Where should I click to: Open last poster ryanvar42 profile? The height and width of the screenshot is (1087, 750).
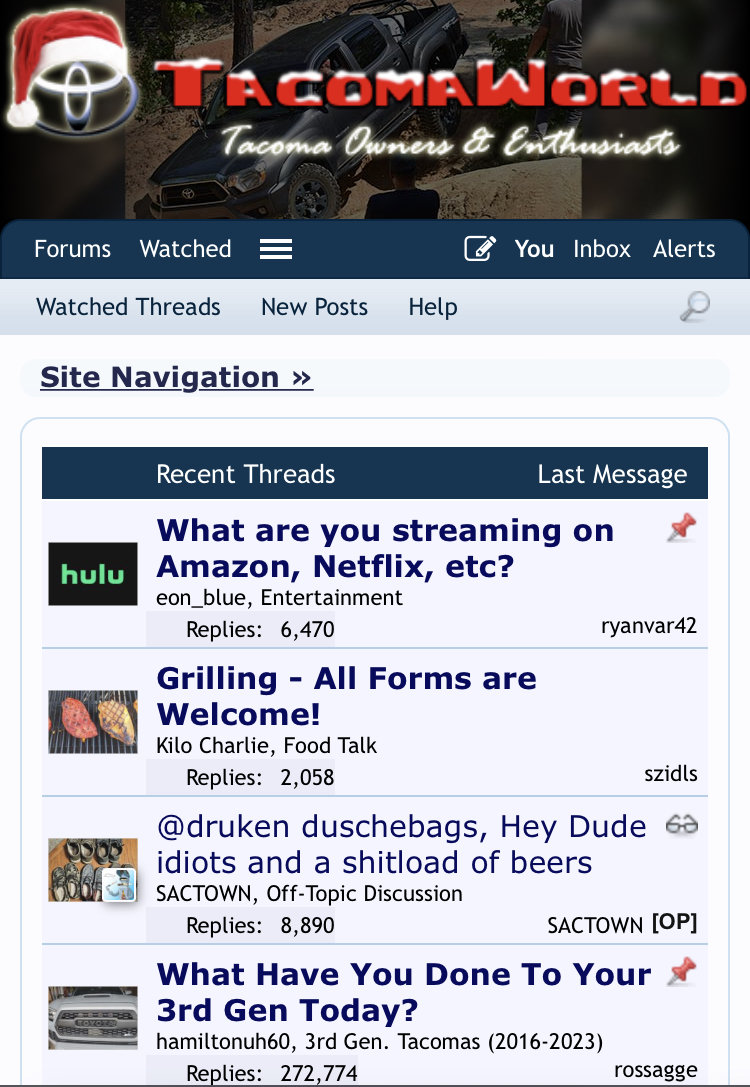coord(649,626)
